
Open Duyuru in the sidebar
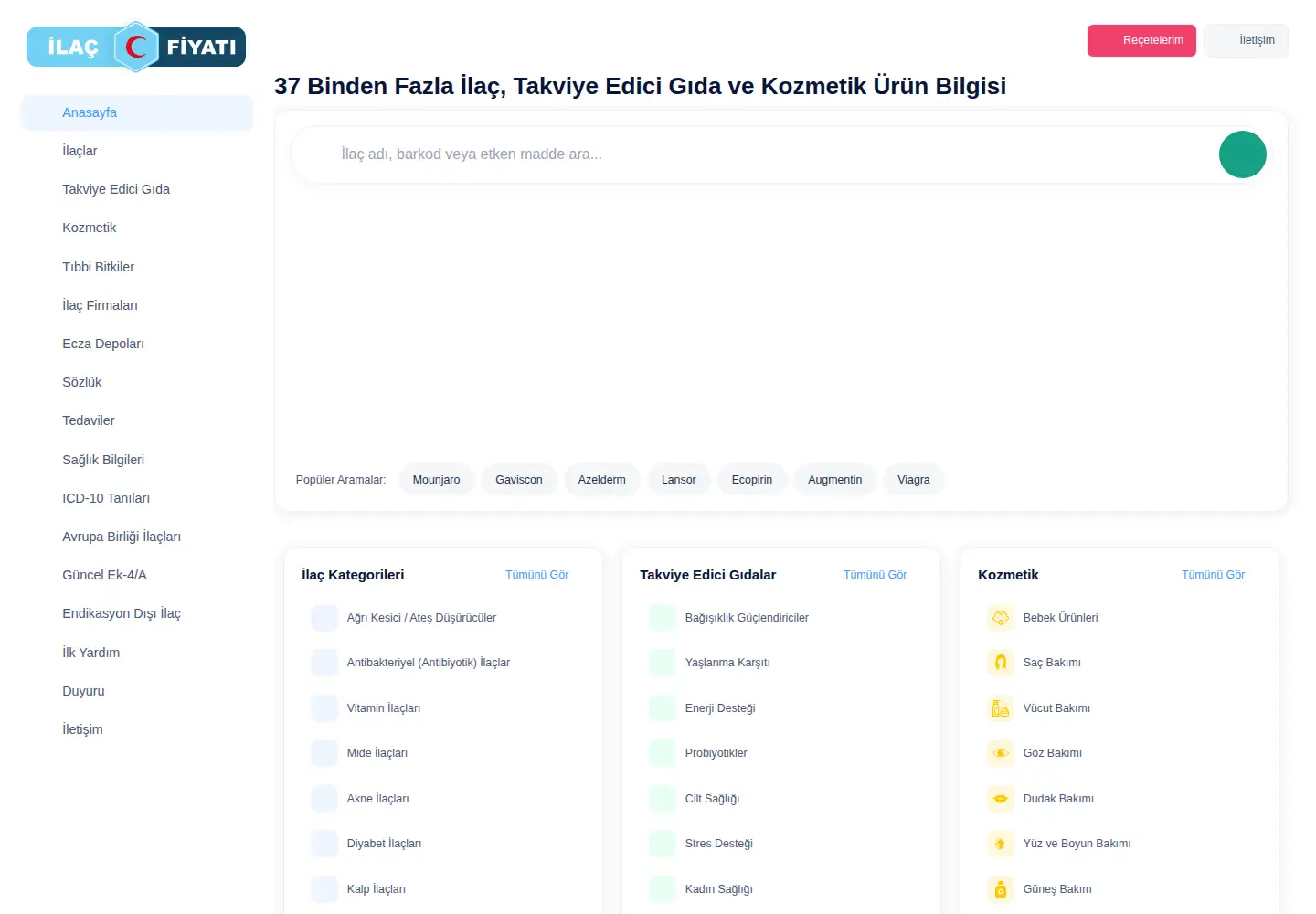pos(137,691)
